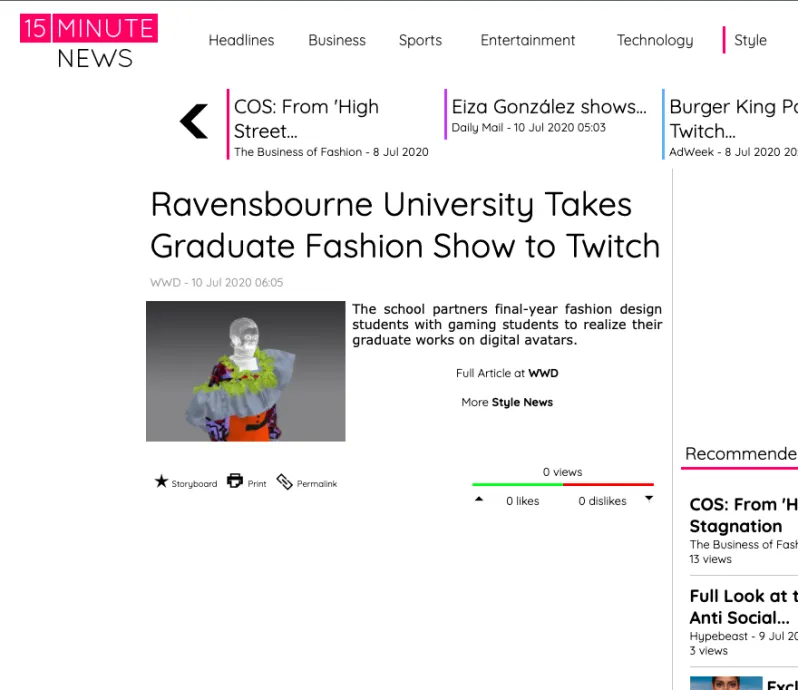The width and height of the screenshot is (798, 690).
Task: Go to the Business section
Action: point(337,40)
